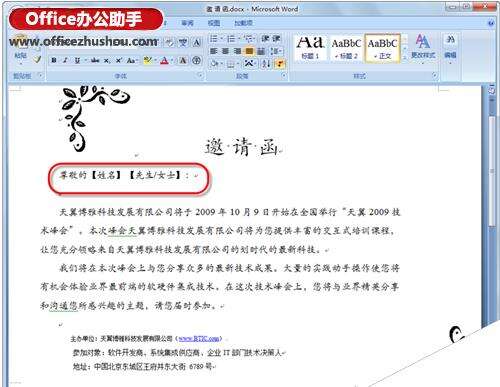500x387 pixels.
Task: Apply character shading to text
Action: [183, 60]
